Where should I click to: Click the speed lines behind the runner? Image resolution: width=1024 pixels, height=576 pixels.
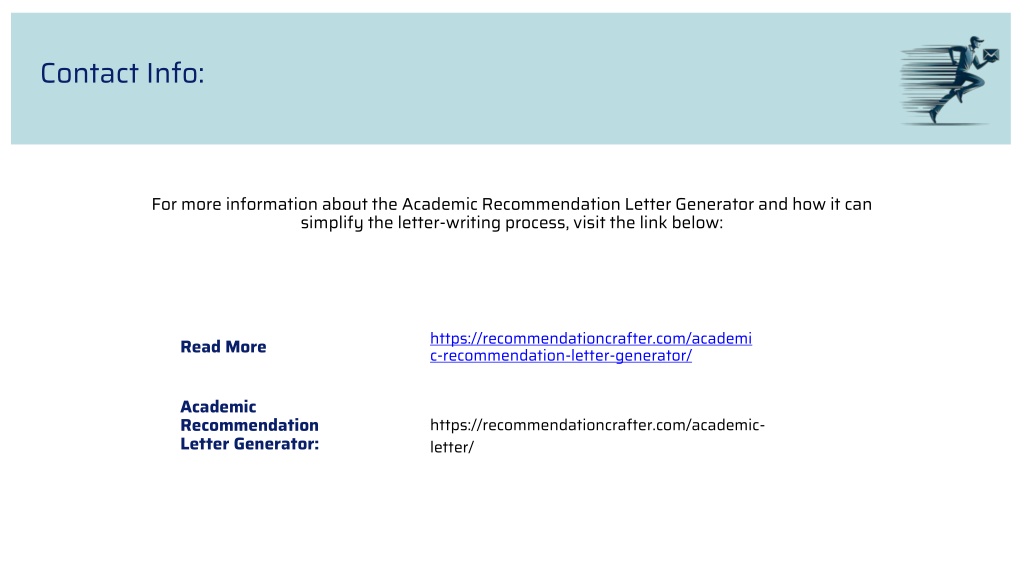(x=925, y=78)
